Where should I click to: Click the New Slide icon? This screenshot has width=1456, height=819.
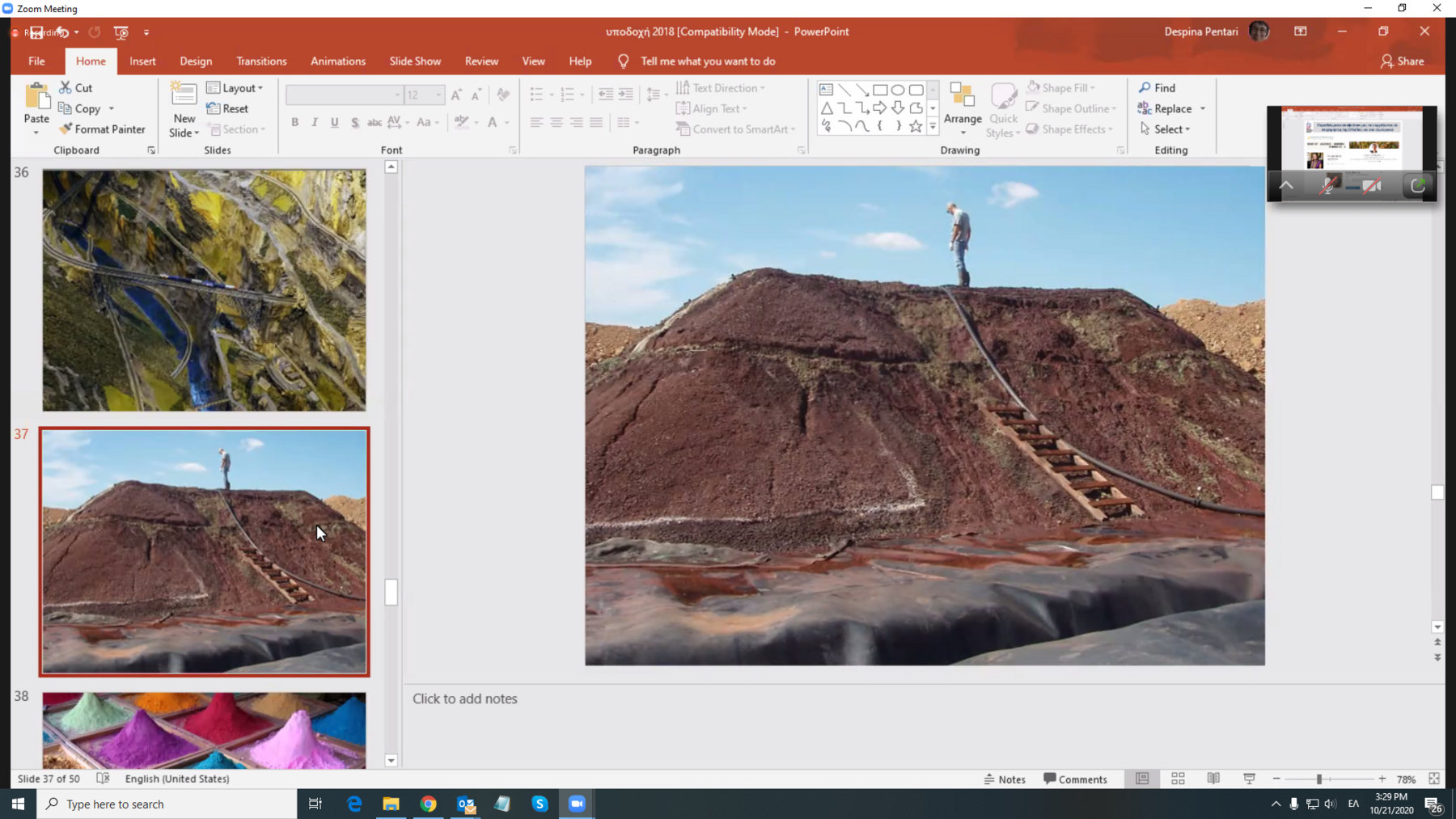[x=184, y=95]
